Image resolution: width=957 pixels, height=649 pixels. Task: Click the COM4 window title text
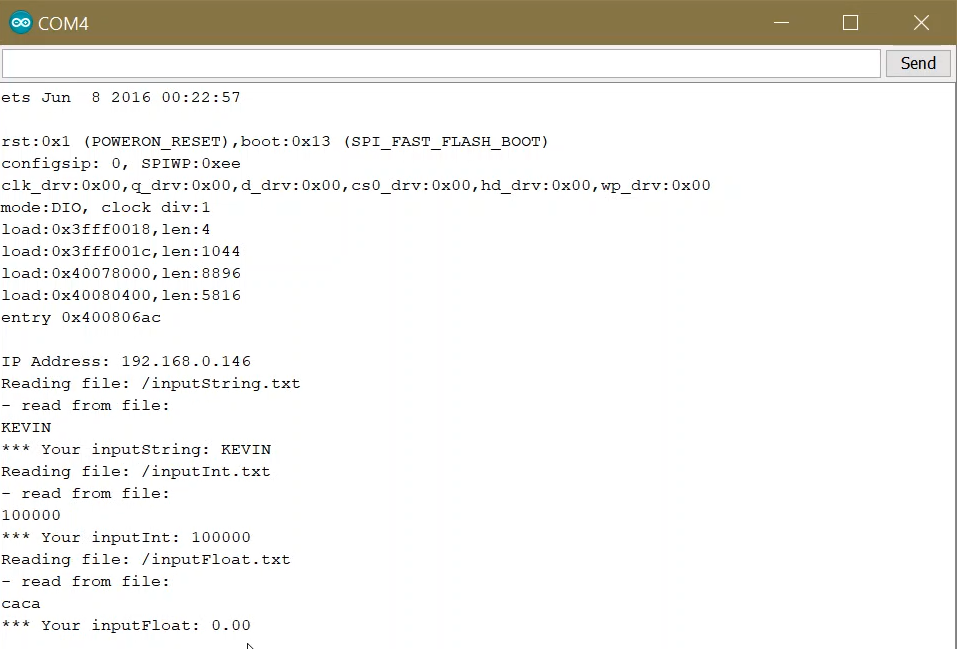pos(62,23)
